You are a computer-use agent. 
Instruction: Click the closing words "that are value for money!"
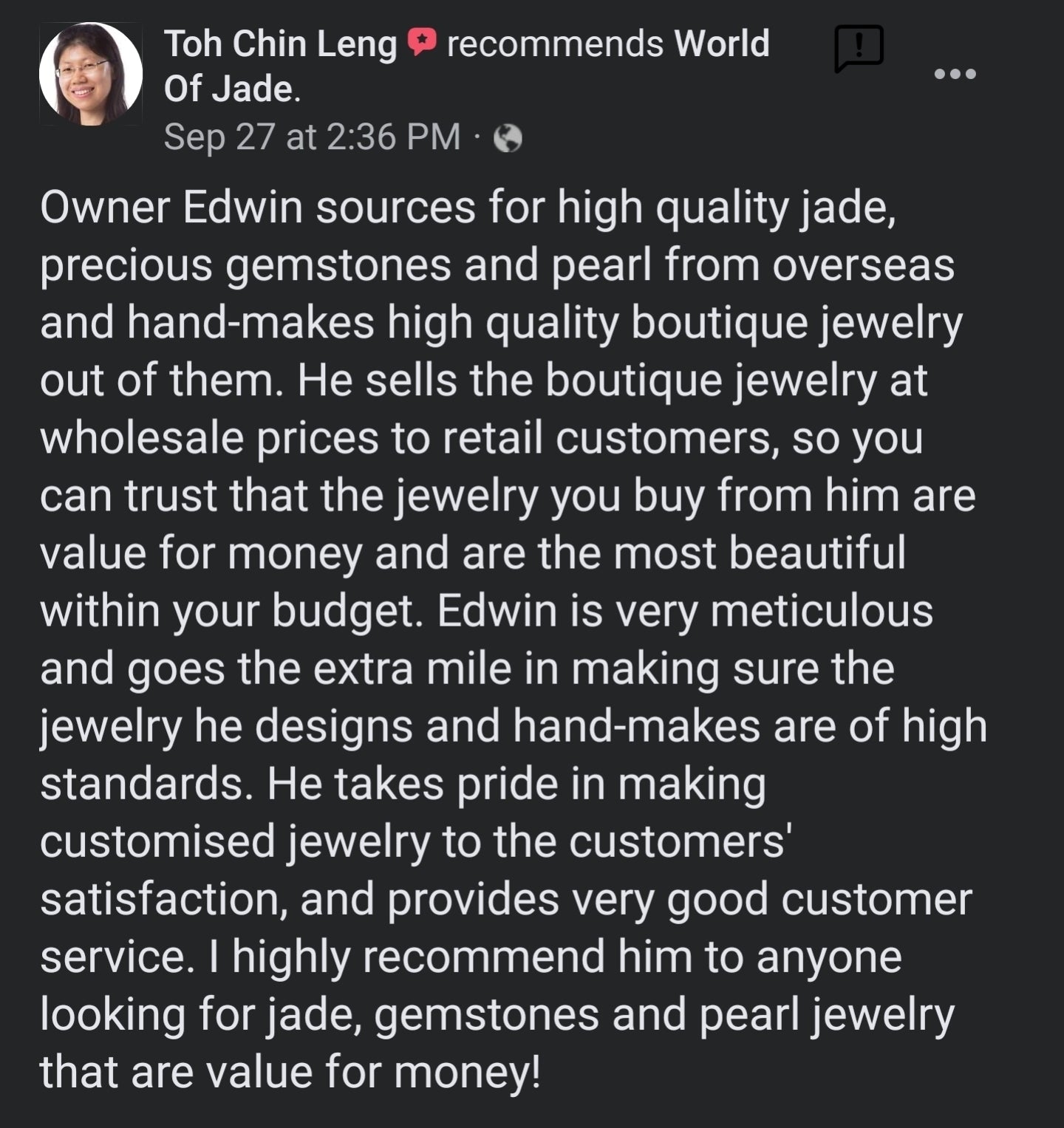pos(290,1072)
